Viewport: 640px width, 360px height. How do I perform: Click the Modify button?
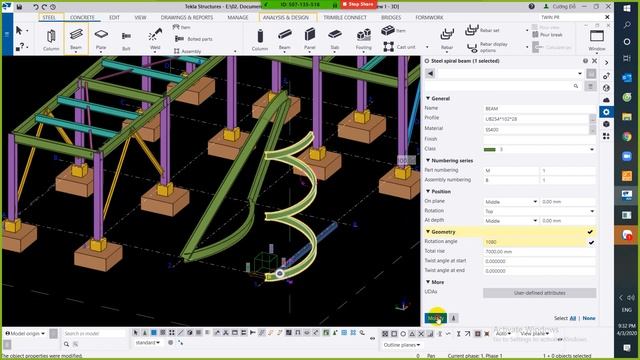pos(436,318)
